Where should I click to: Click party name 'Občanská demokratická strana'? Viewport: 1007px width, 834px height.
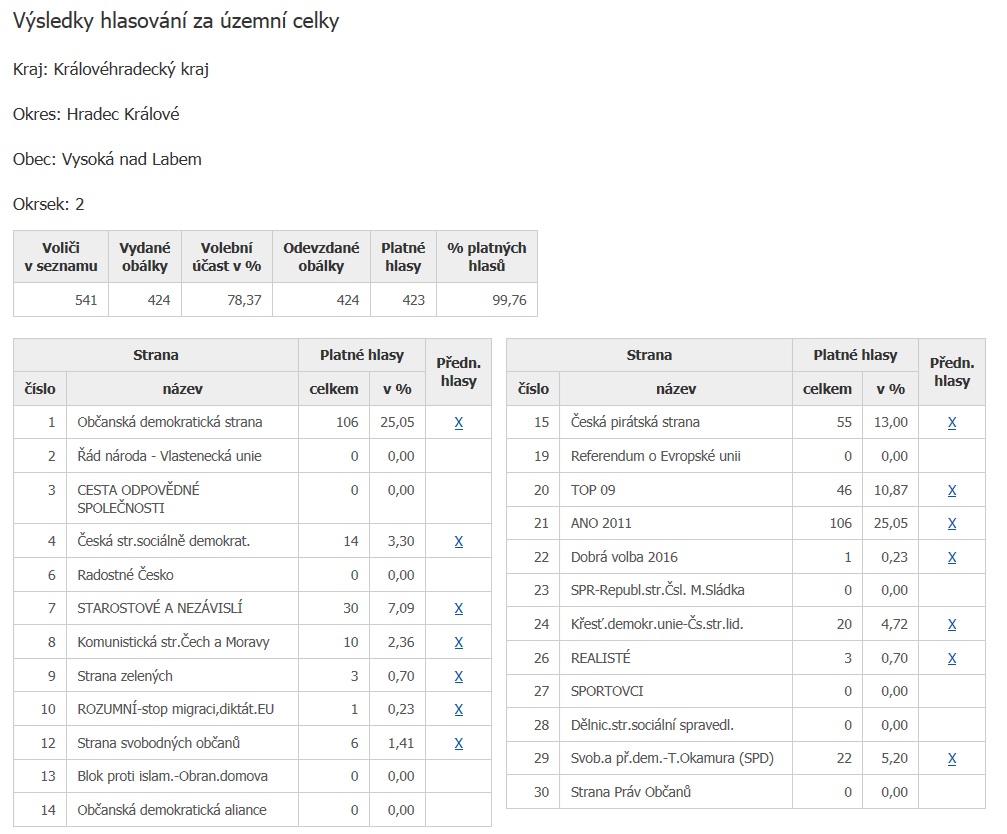(x=170, y=422)
